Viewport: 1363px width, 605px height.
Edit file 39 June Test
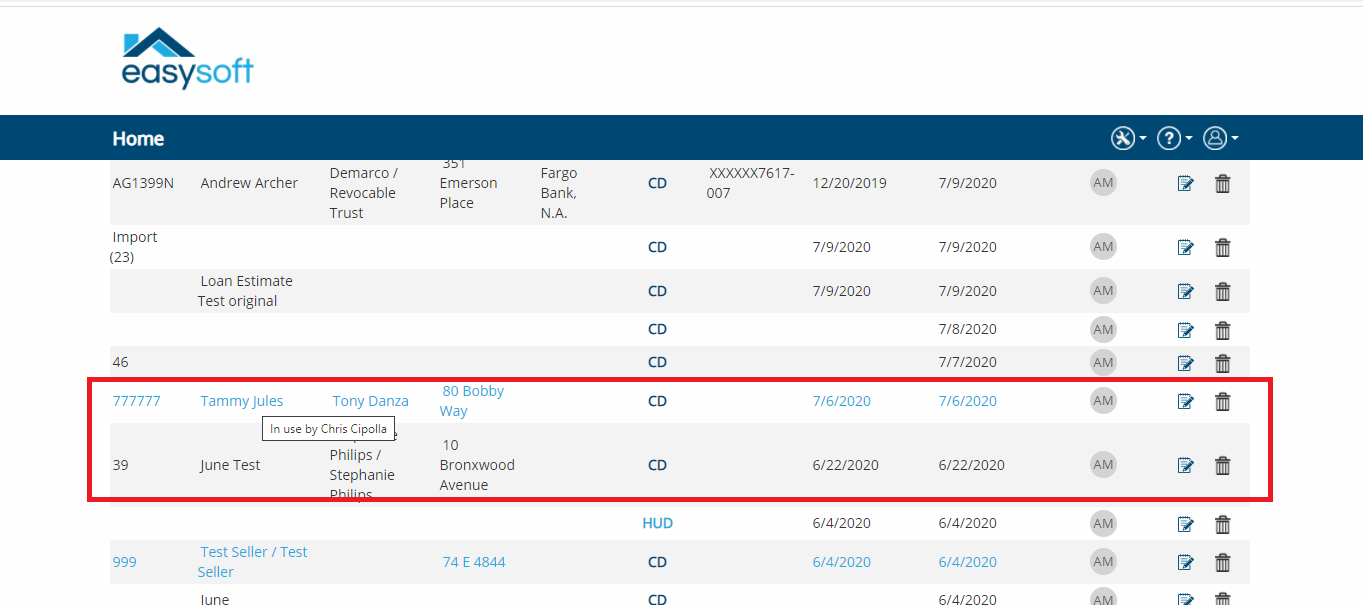pos(1186,466)
